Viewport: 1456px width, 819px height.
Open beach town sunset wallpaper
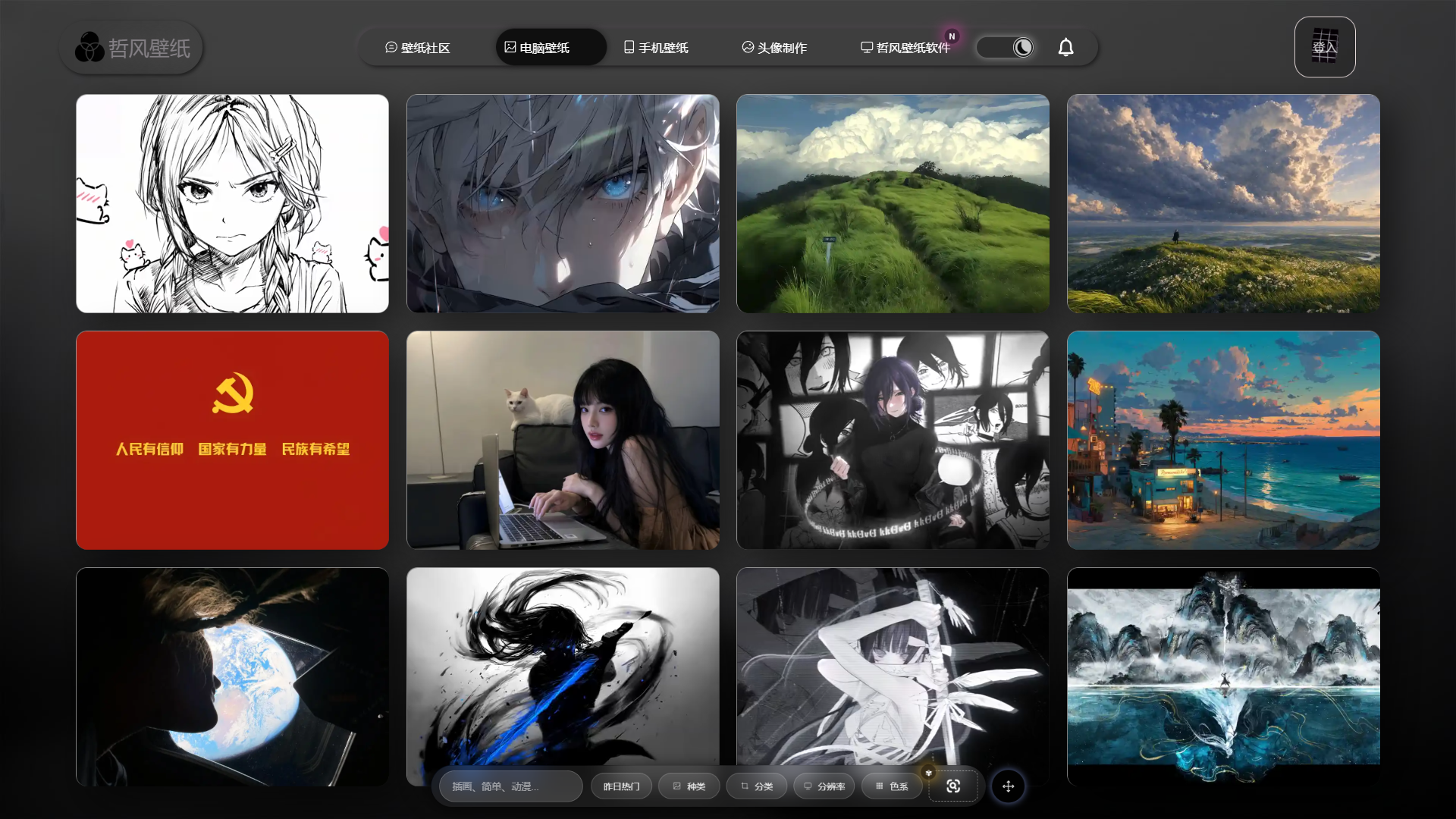tap(1223, 440)
